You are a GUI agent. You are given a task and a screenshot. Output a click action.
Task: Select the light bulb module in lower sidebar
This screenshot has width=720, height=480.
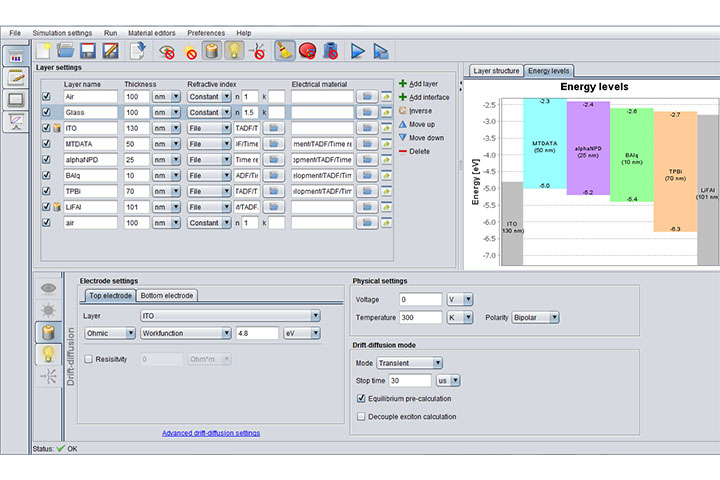coord(48,354)
